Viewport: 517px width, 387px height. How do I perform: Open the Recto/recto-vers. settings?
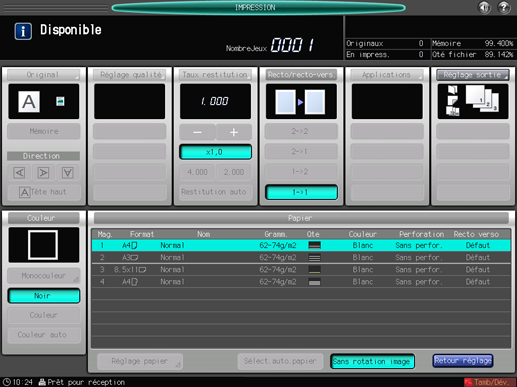coord(301,75)
